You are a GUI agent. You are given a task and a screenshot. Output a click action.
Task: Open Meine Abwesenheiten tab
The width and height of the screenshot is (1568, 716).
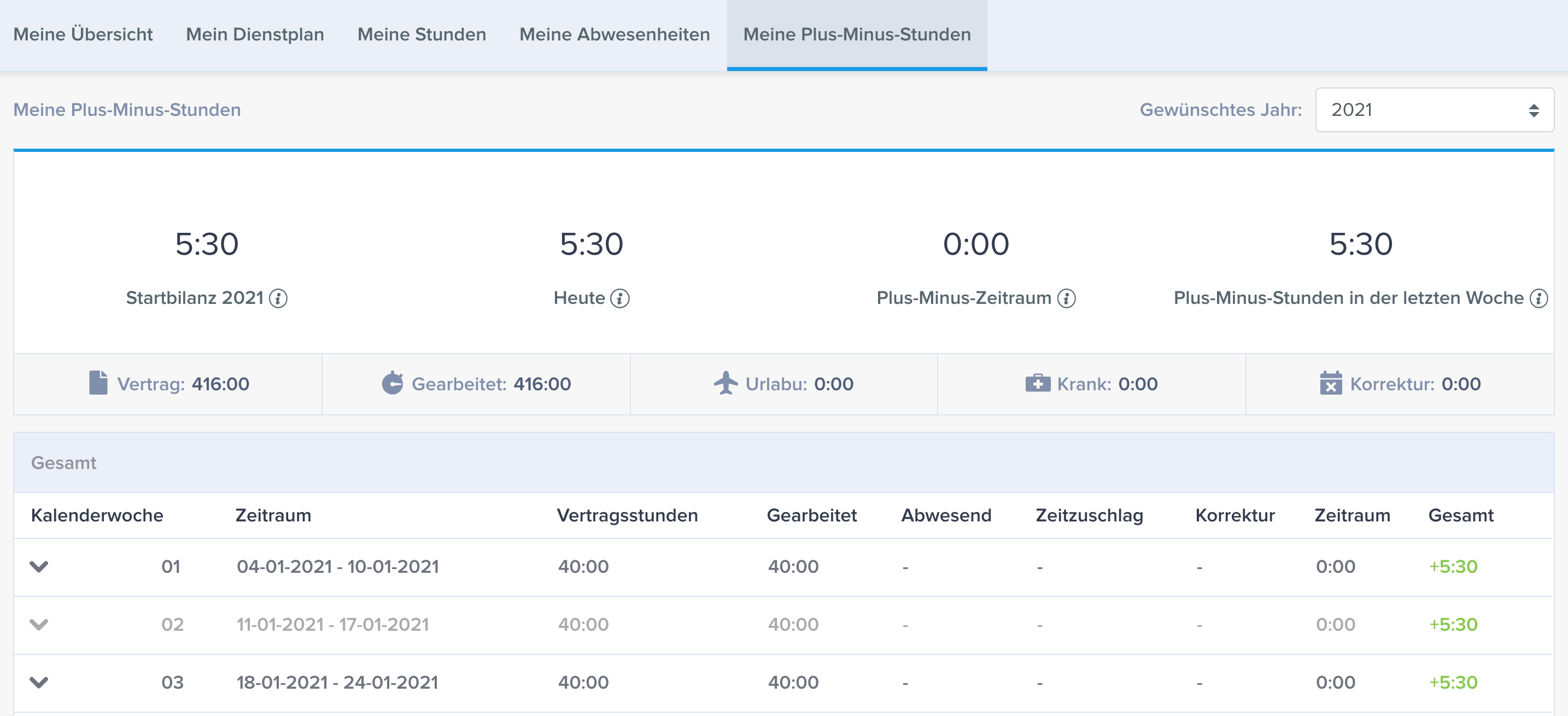tap(615, 34)
